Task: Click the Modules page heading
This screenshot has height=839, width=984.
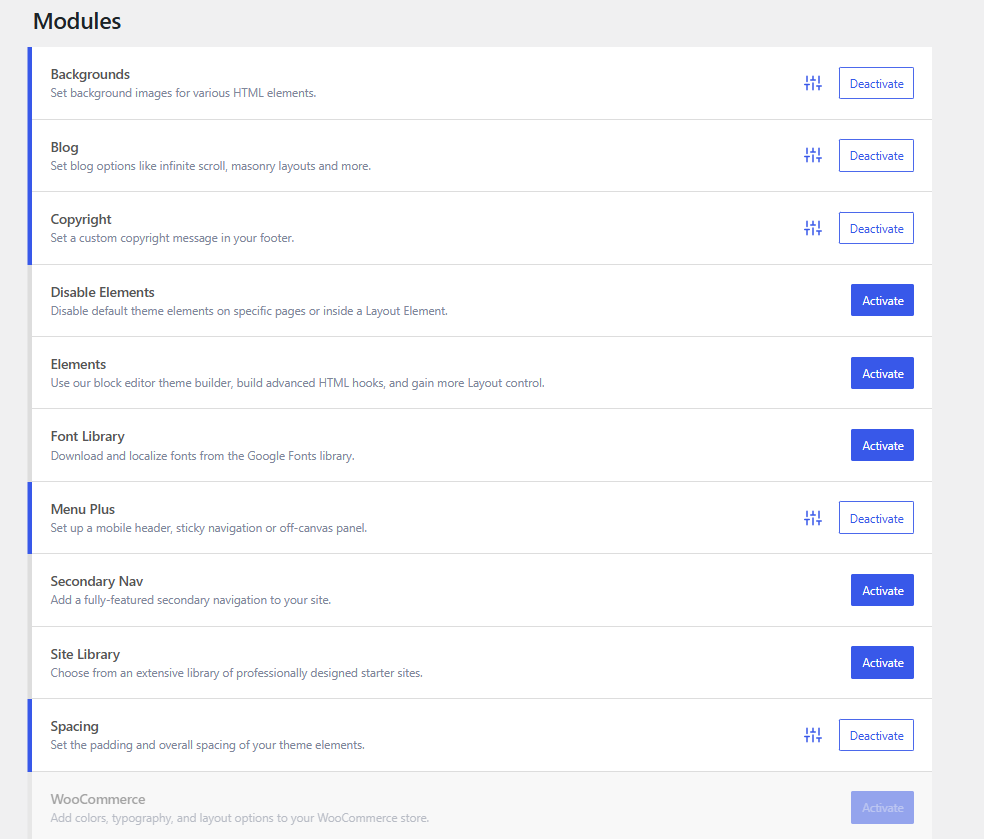Action: coord(77,21)
